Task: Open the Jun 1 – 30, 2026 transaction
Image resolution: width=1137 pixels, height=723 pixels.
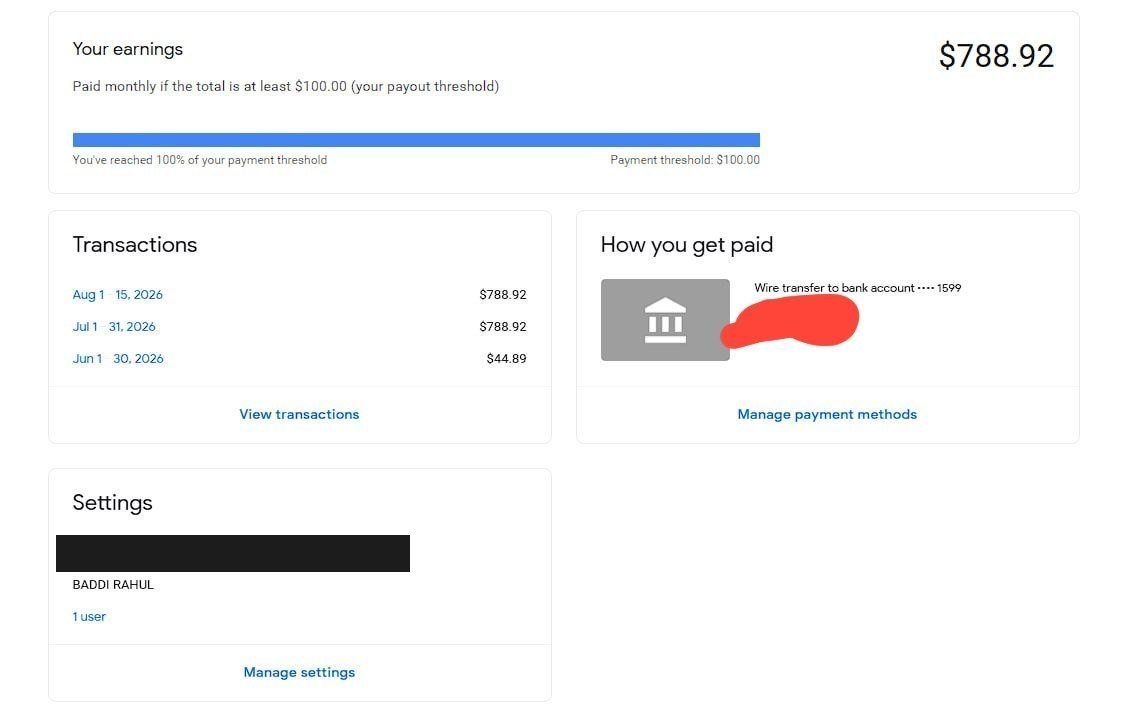Action: 118,358
